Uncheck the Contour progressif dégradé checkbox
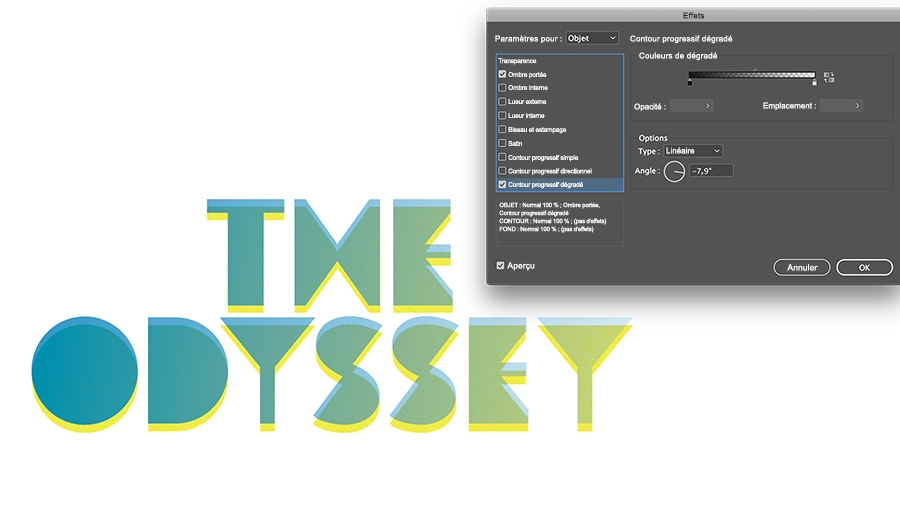Screen dimensions: 900x506 click(x=502, y=185)
